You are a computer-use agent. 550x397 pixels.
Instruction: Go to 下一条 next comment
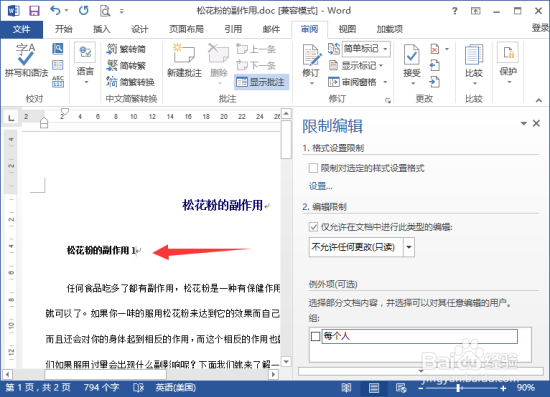(x=256, y=65)
